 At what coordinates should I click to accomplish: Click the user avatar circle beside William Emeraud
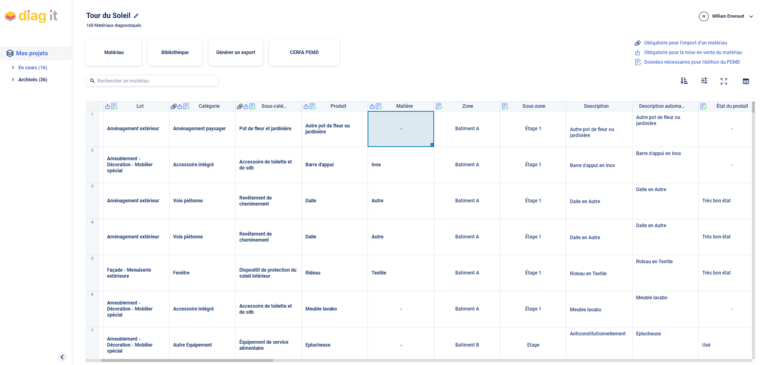(x=704, y=16)
